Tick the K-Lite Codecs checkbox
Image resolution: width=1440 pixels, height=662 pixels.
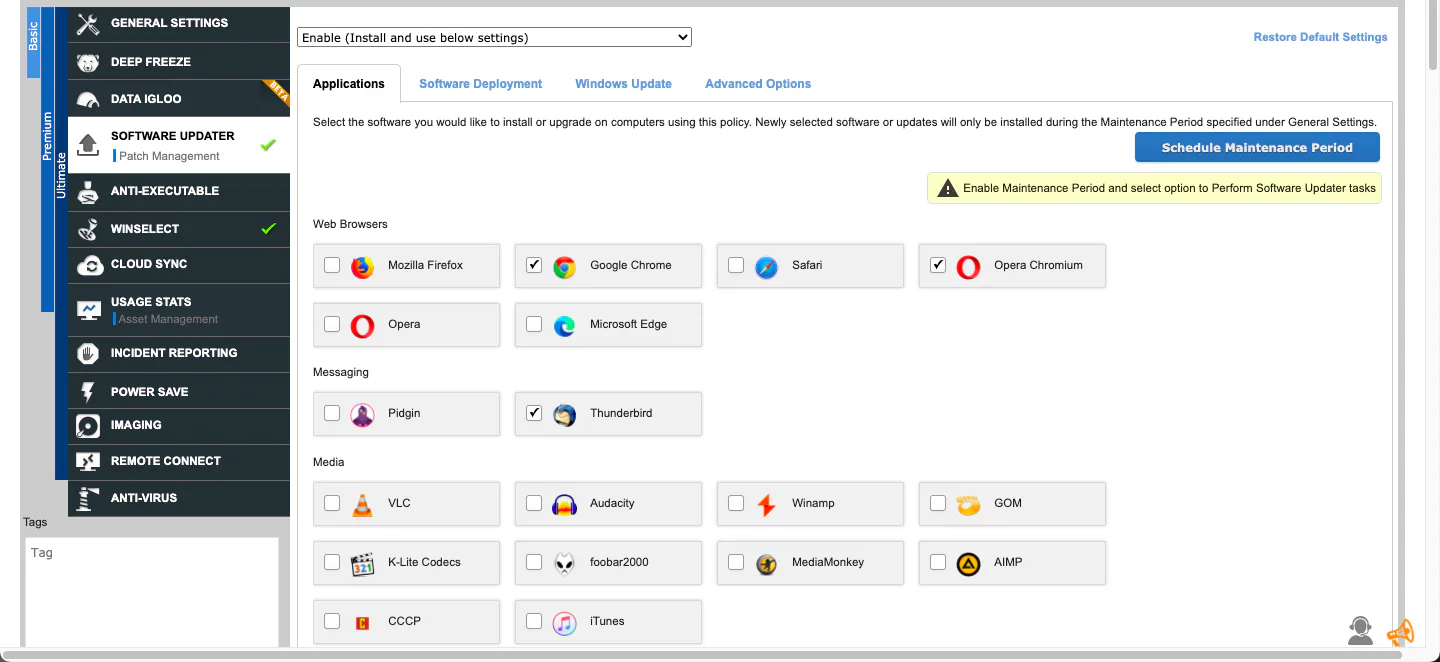(x=332, y=562)
